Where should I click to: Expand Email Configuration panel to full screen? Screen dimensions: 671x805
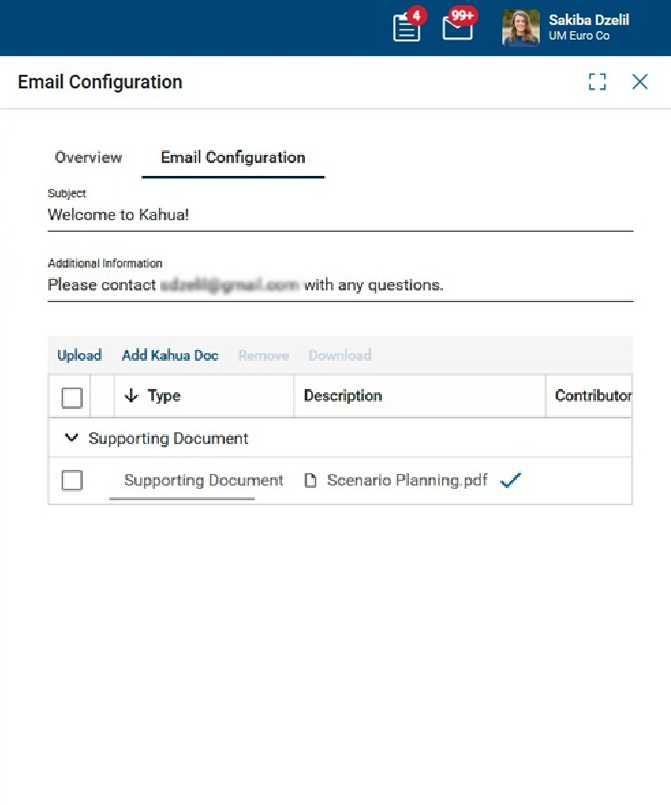(x=597, y=82)
